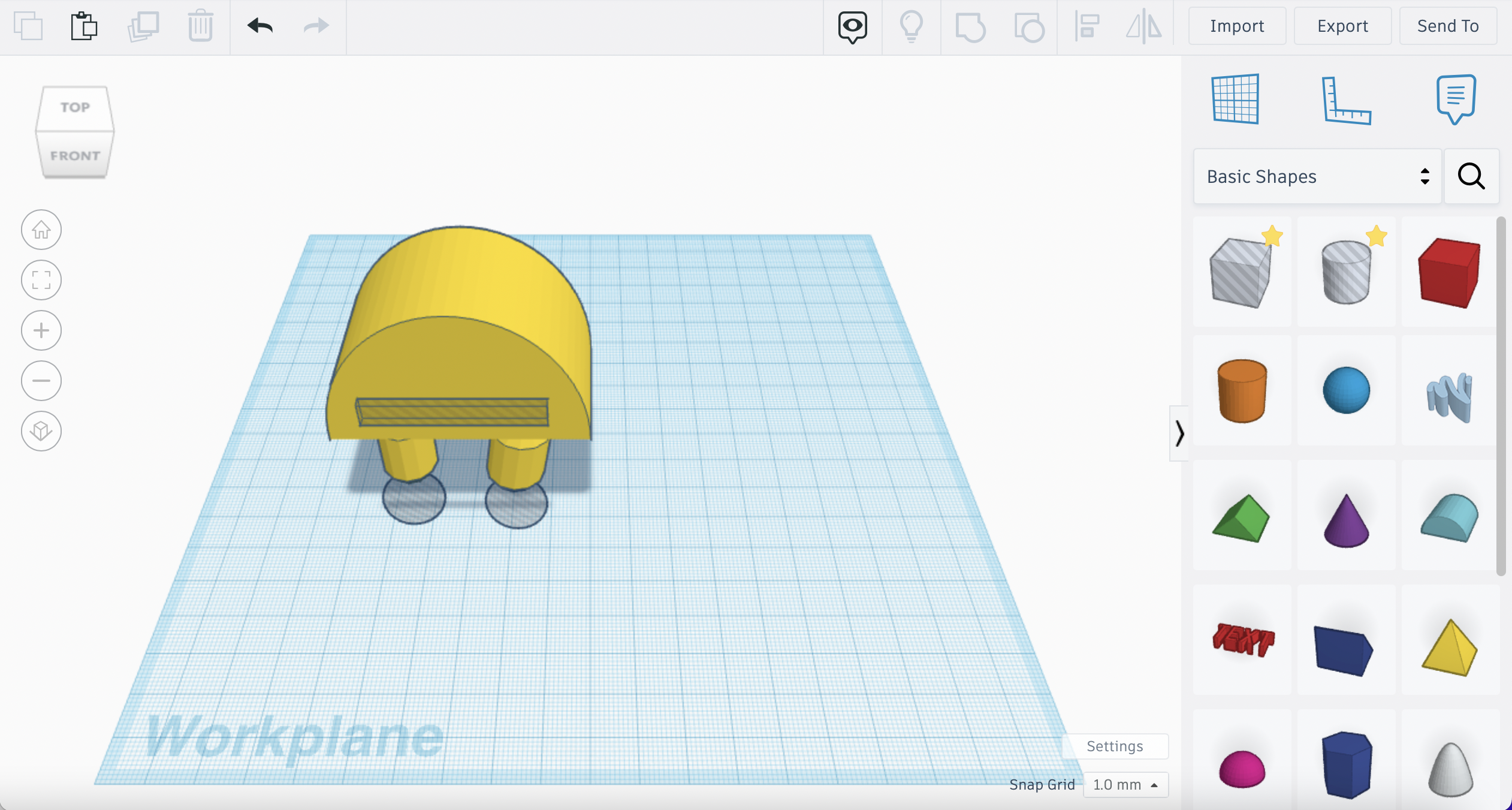
Task: Select the Workplane tool icon
Action: pos(1235,99)
